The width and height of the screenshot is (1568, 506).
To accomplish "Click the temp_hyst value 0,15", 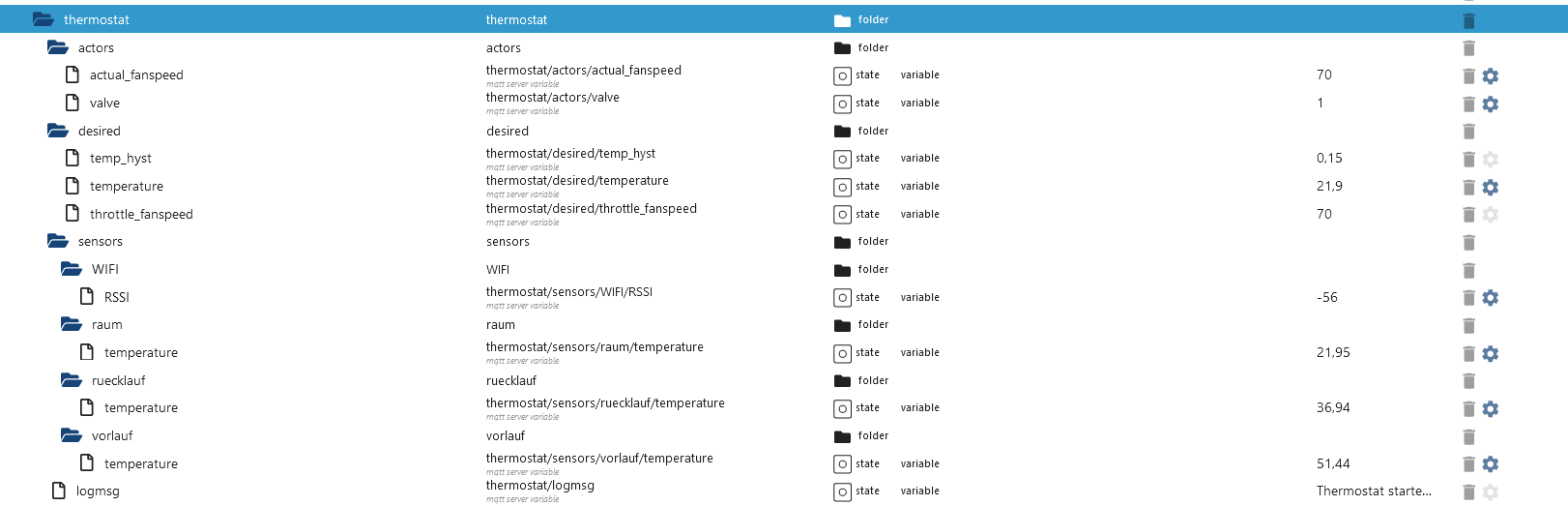I will 1329,158.
